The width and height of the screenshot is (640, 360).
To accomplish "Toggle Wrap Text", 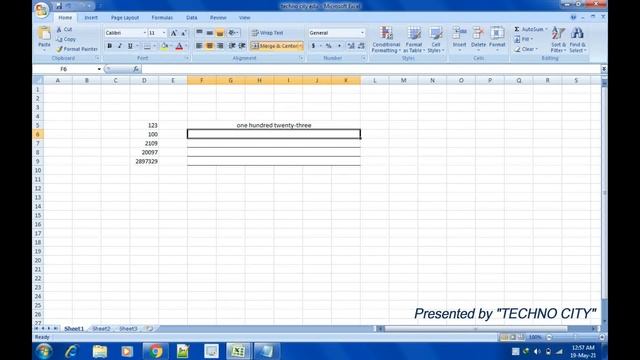I will (x=267, y=33).
